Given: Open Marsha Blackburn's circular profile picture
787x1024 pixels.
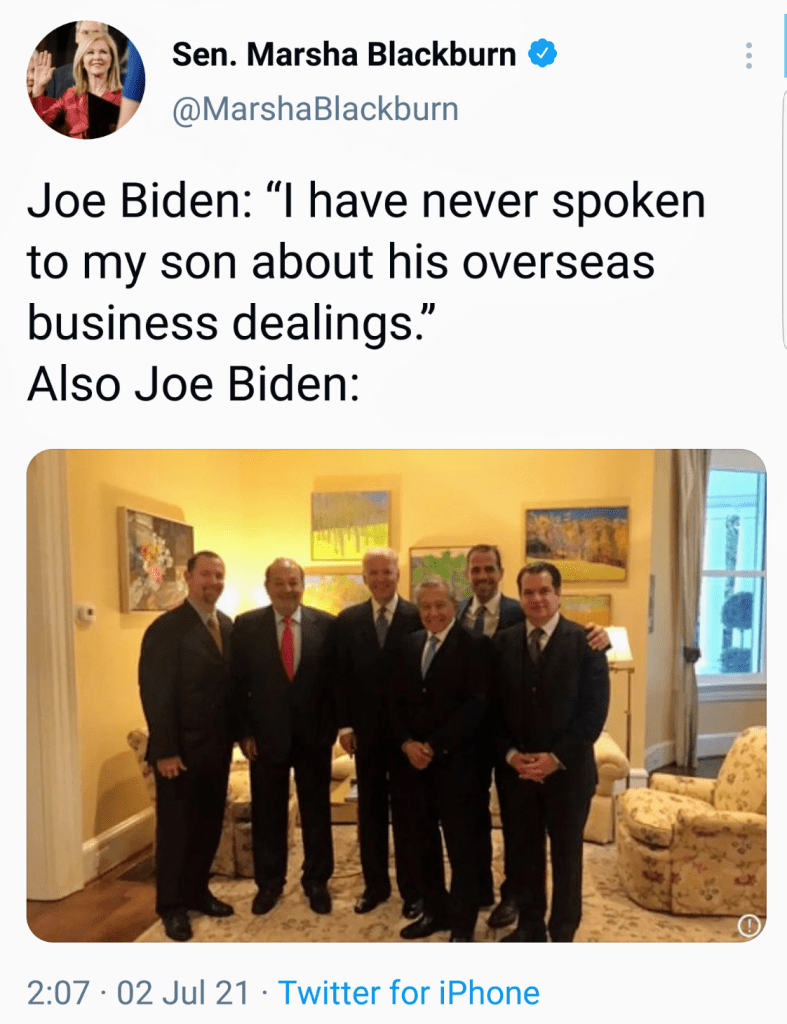Looking at the screenshot, I should [x=86, y=80].
